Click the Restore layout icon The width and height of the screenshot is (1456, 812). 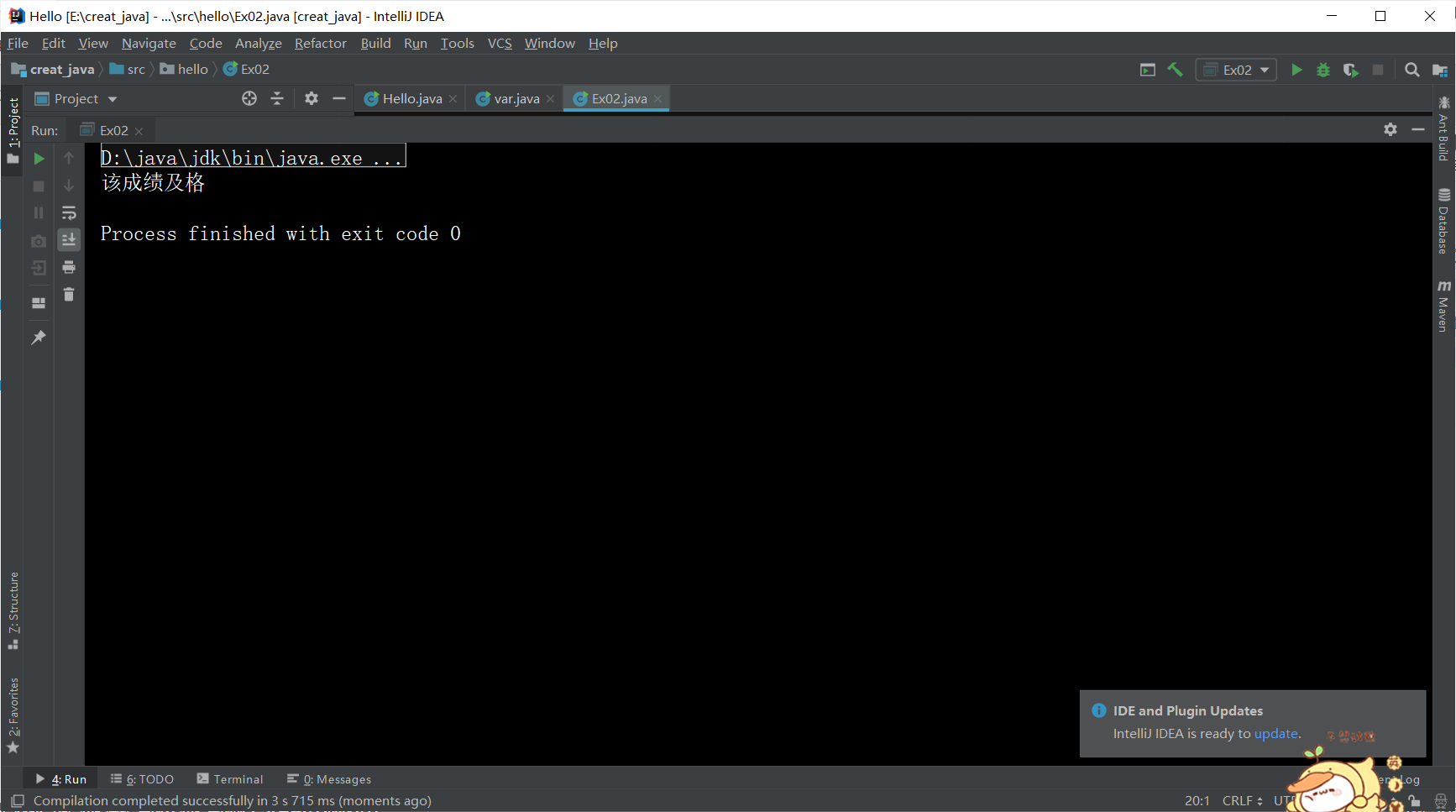(x=39, y=303)
